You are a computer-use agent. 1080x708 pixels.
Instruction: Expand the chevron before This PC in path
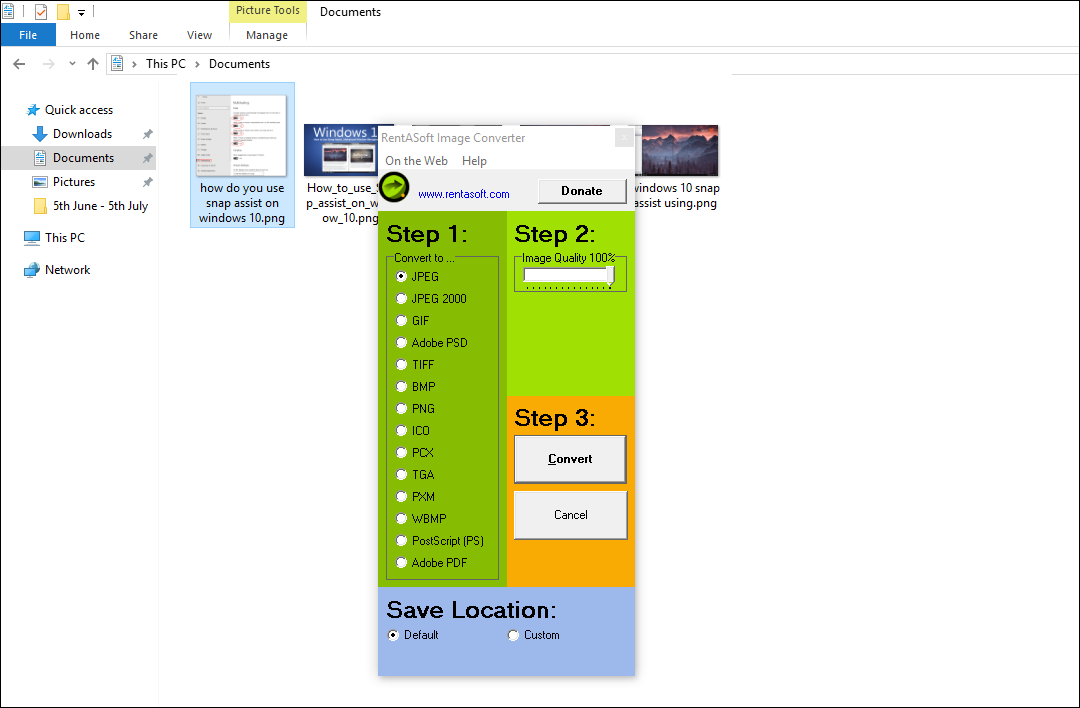click(134, 64)
